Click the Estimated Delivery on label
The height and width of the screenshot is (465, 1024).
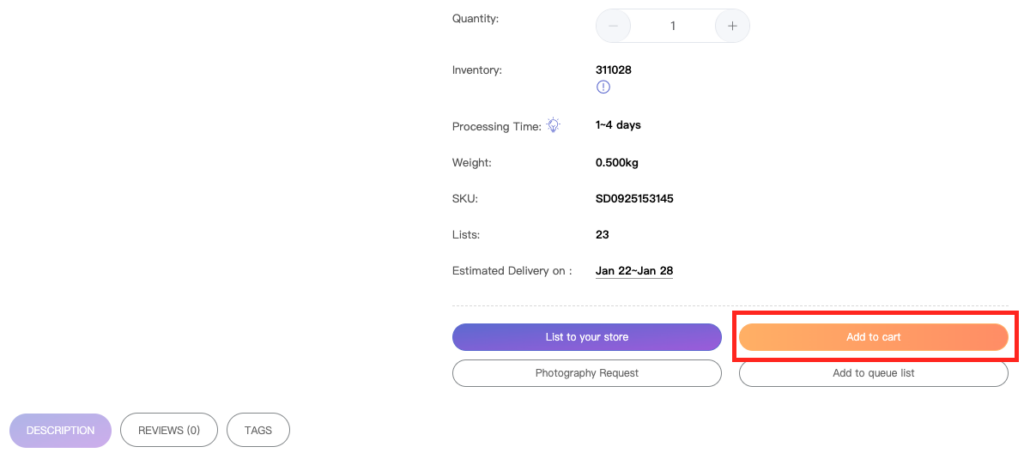[512, 270]
